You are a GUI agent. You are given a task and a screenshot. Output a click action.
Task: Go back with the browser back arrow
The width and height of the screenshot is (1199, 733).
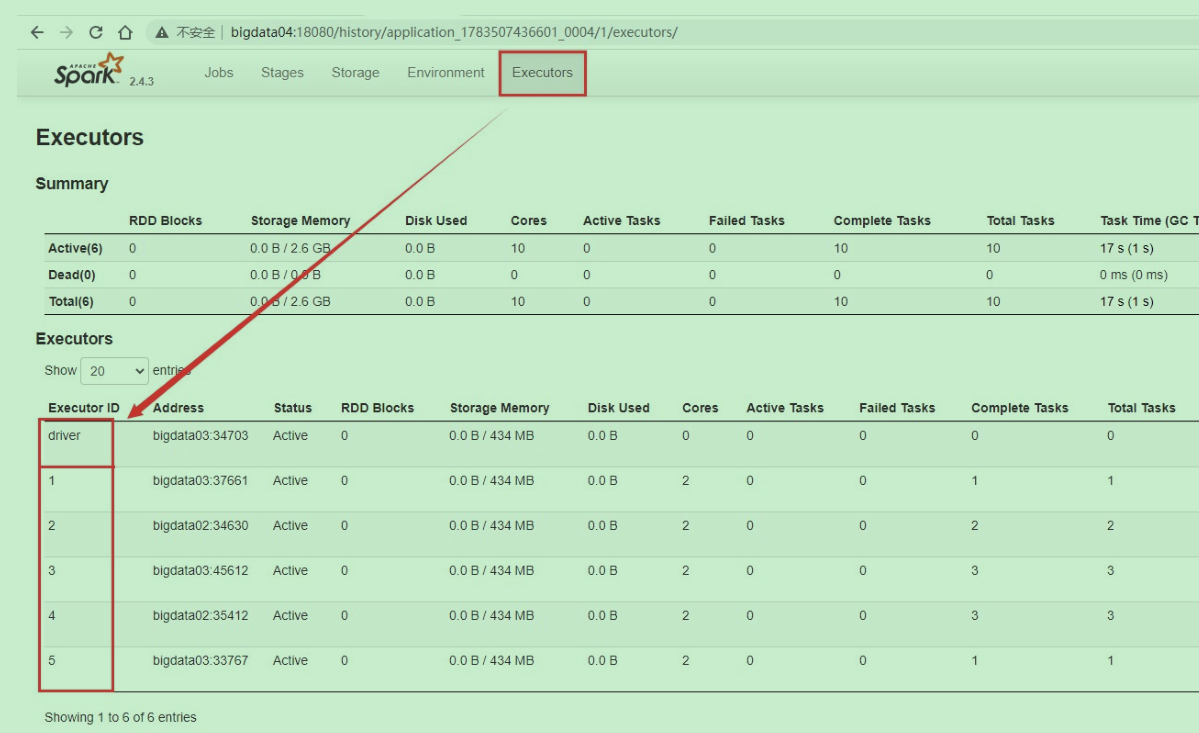(37, 32)
